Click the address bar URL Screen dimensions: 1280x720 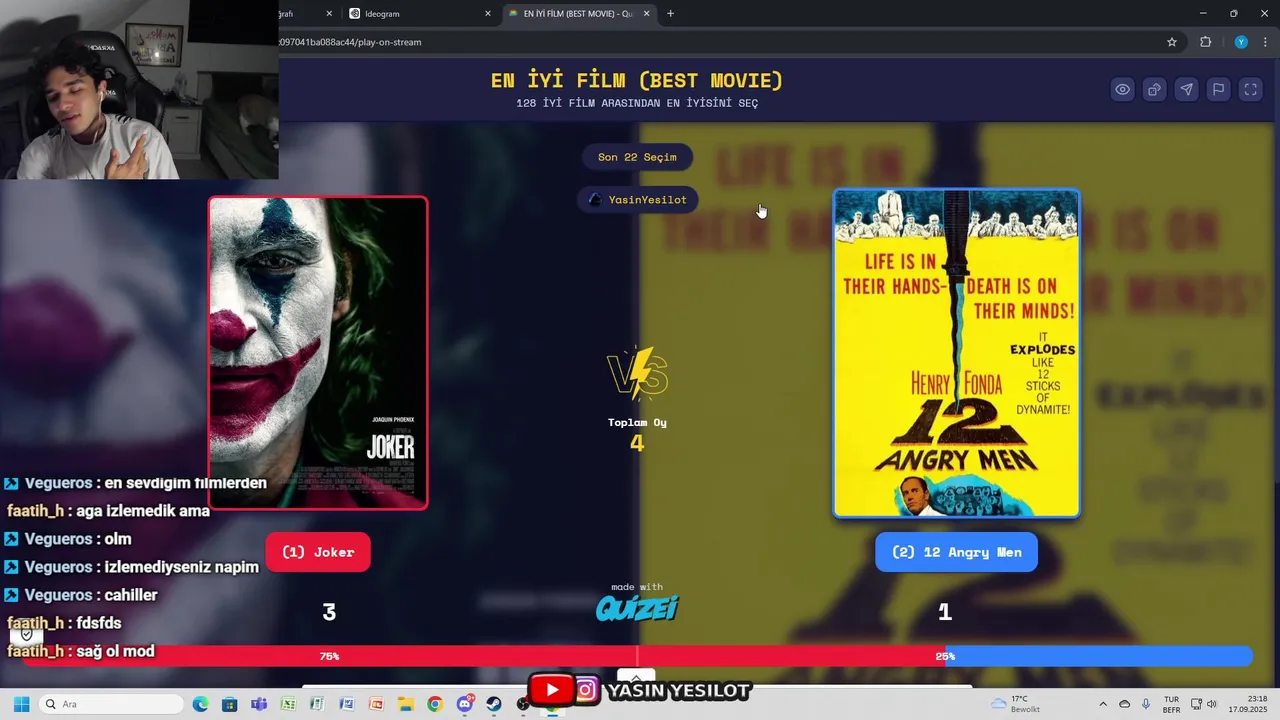click(350, 42)
